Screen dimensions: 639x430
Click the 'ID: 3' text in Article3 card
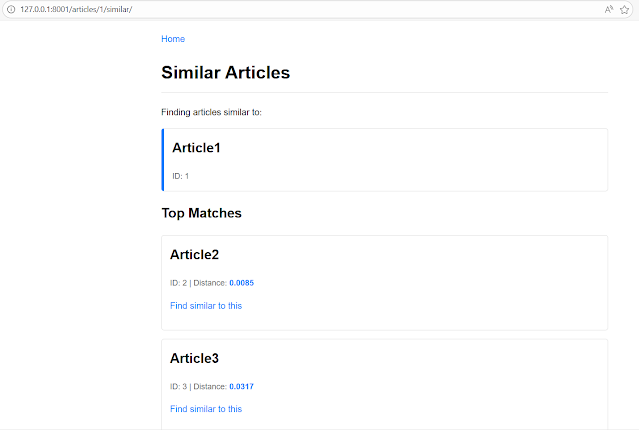[178, 386]
